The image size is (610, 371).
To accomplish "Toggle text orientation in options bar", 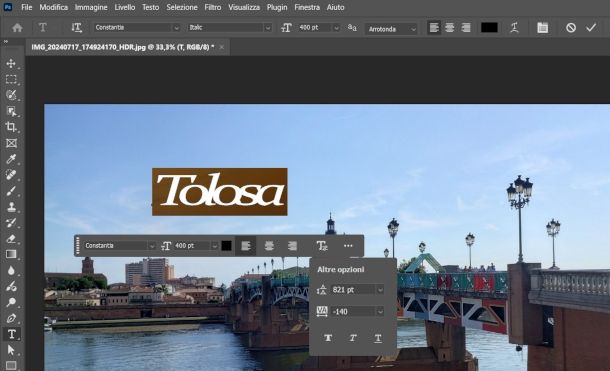I will [77, 28].
